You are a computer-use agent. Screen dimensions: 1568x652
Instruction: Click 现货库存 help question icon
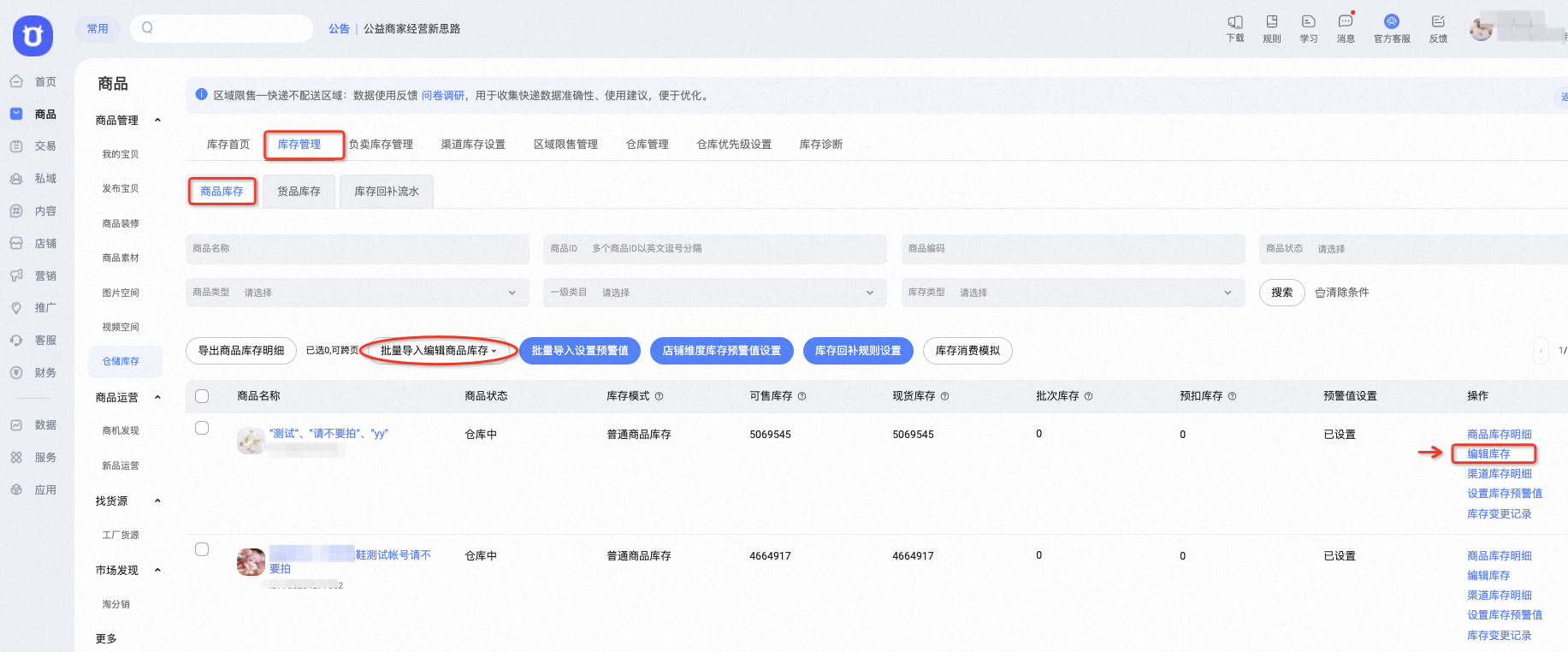(944, 396)
